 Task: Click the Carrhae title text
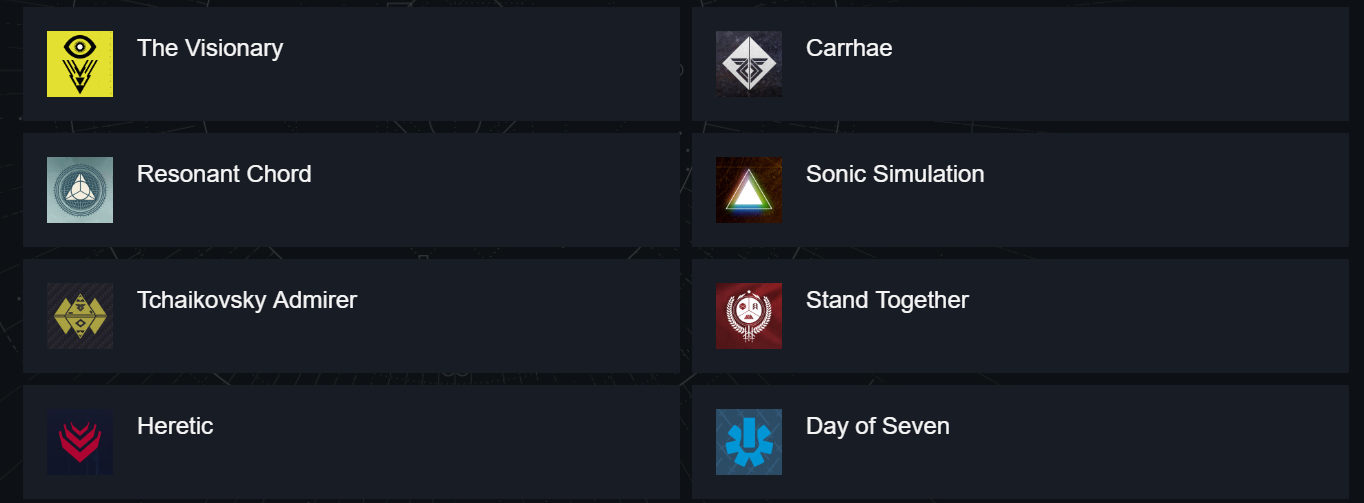point(849,48)
